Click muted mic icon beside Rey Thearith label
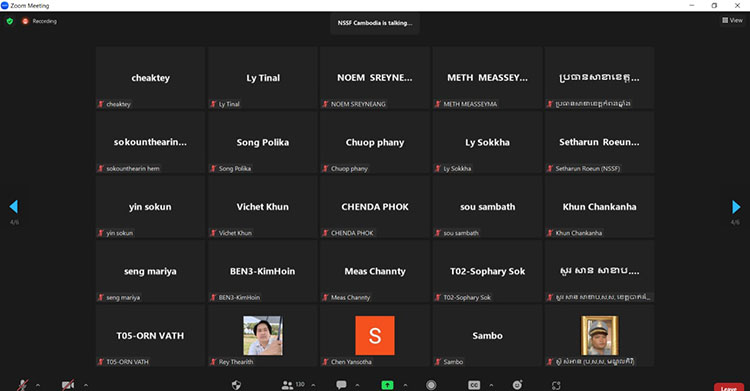The width and height of the screenshot is (750, 391). (x=213, y=362)
